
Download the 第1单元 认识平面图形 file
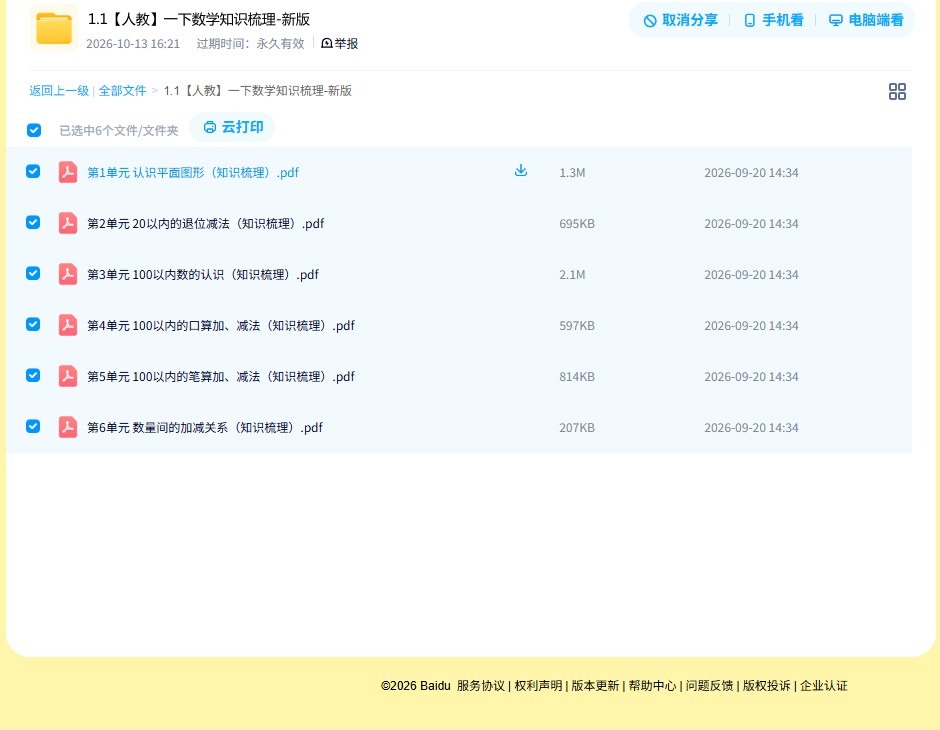point(521,170)
